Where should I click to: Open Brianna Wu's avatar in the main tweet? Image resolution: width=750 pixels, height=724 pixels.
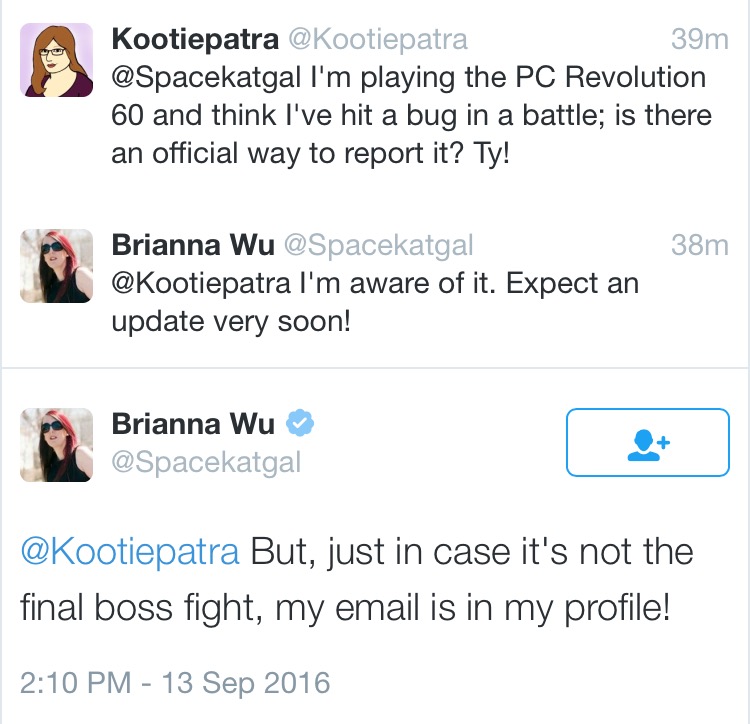pyautogui.click(x=56, y=445)
